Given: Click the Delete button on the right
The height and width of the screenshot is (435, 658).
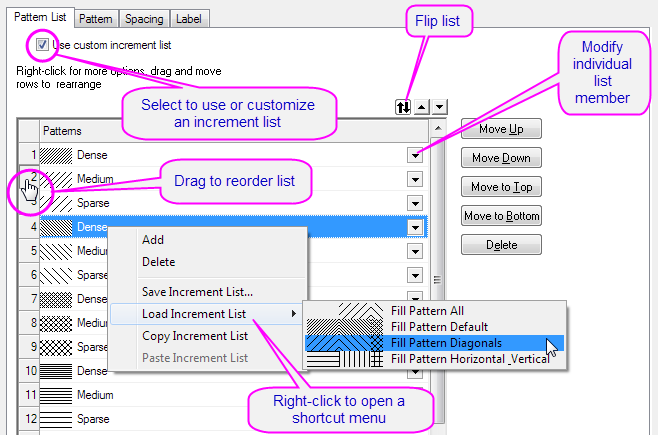Looking at the screenshot, I should coord(501,244).
